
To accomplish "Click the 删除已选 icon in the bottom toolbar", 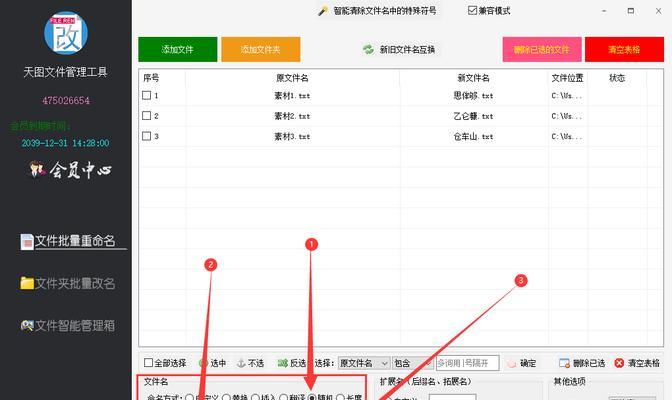I will (564, 363).
